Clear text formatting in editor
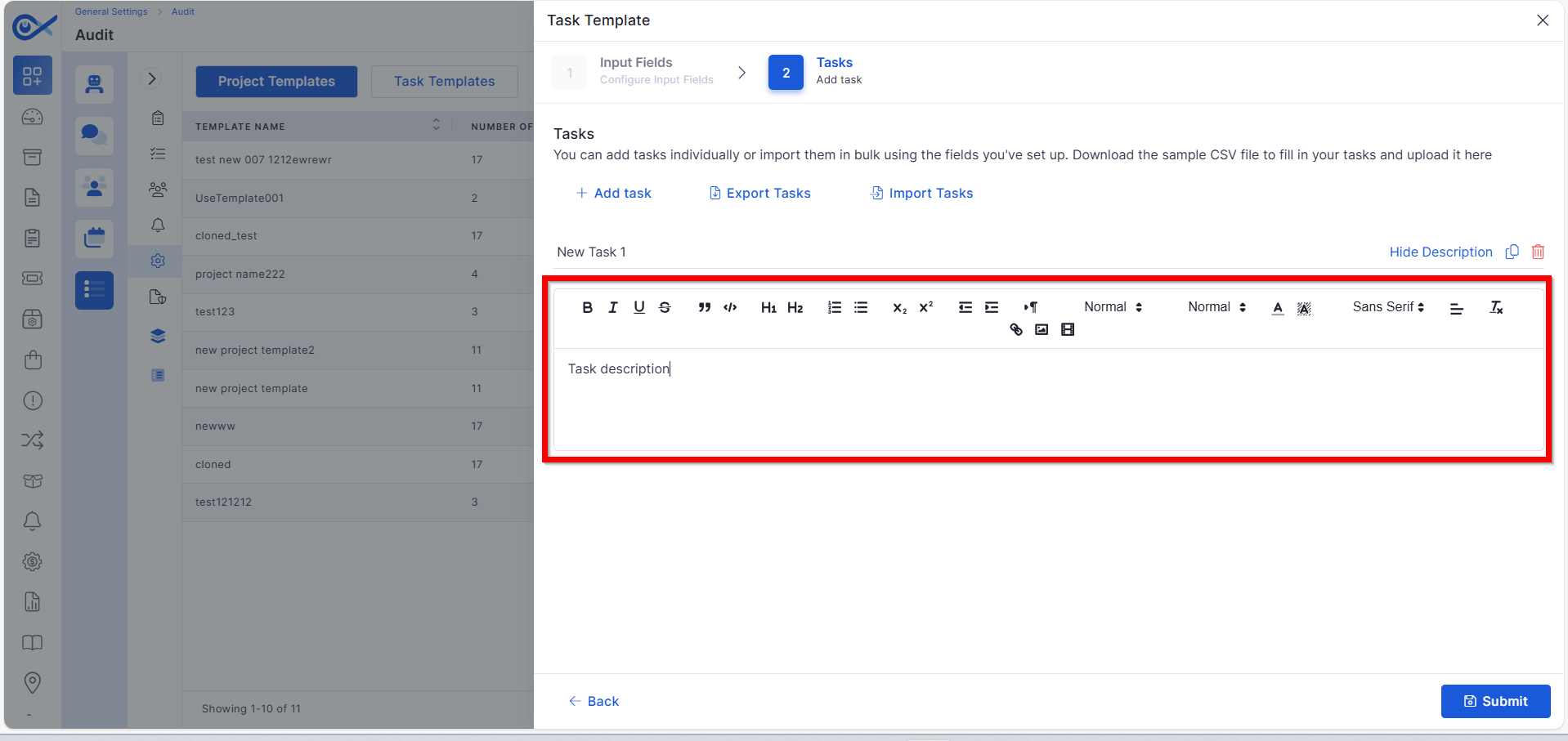 (x=1496, y=307)
